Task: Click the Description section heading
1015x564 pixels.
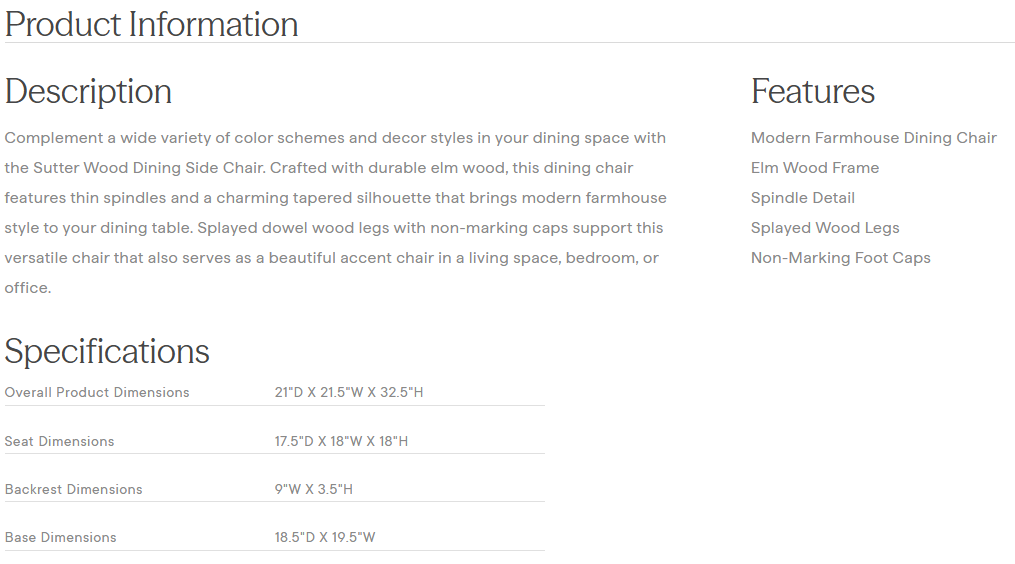Action: (88, 91)
